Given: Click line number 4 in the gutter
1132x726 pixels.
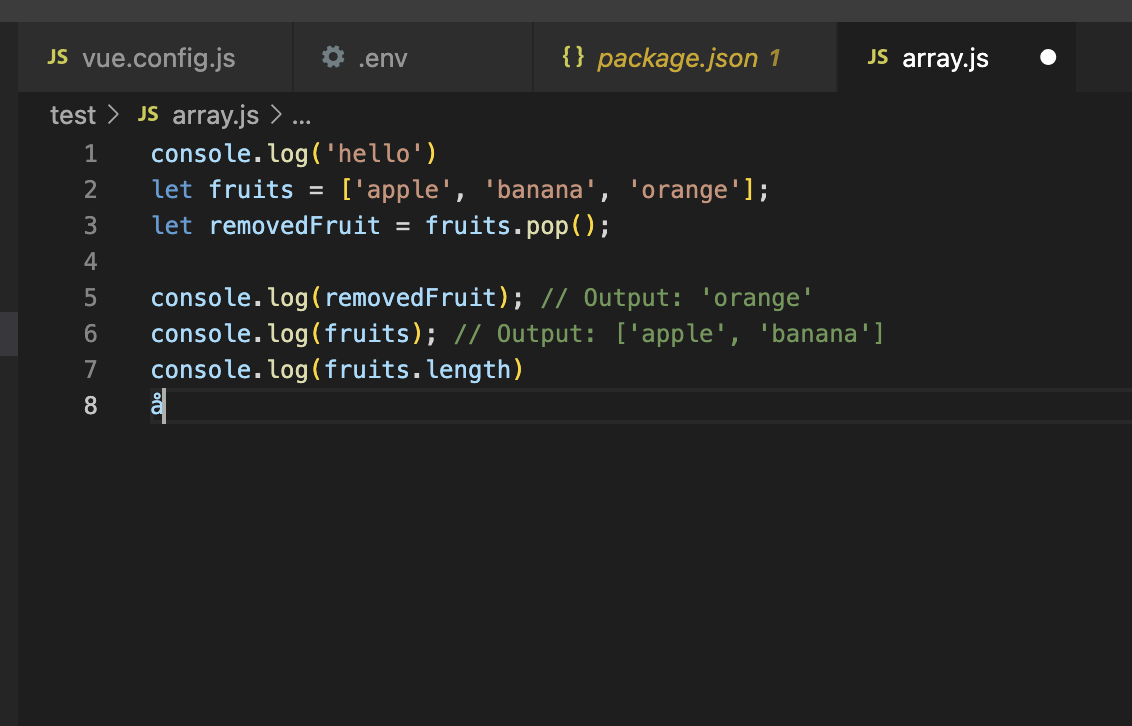Looking at the screenshot, I should [x=91, y=262].
